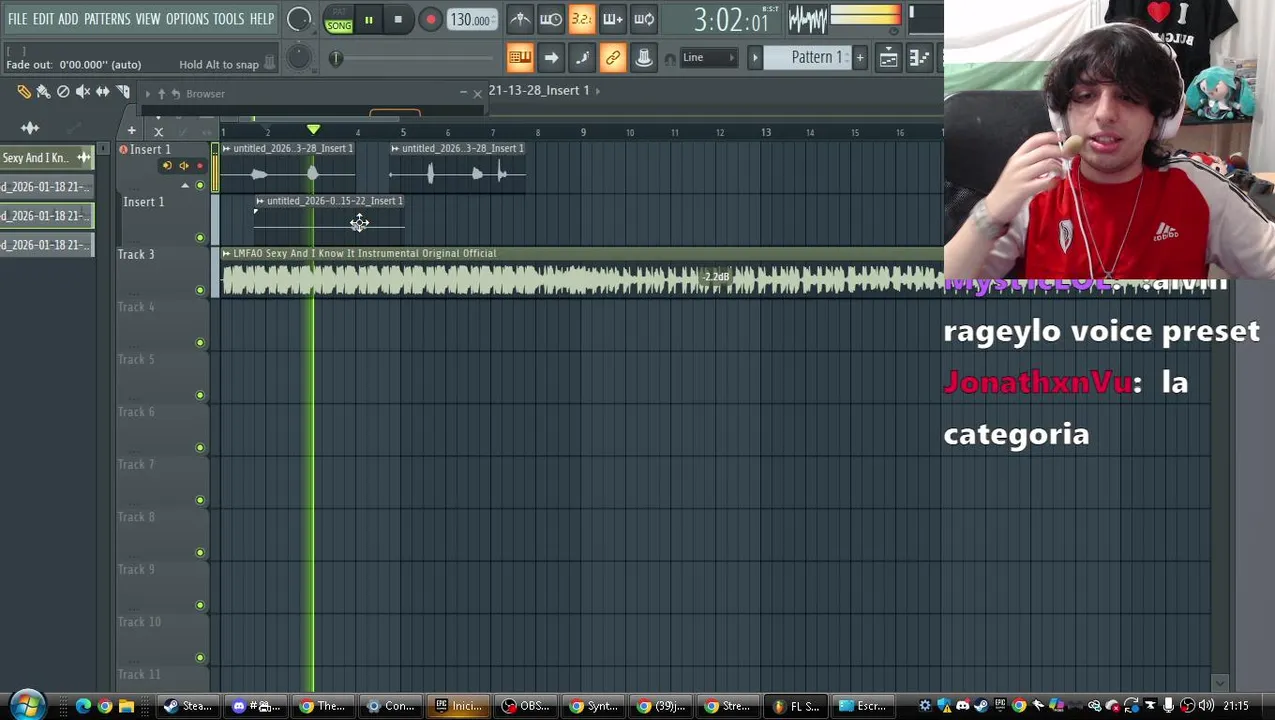Select the playlist slip tool
This screenshot has width=1275, height=720.
coord(103,92)
